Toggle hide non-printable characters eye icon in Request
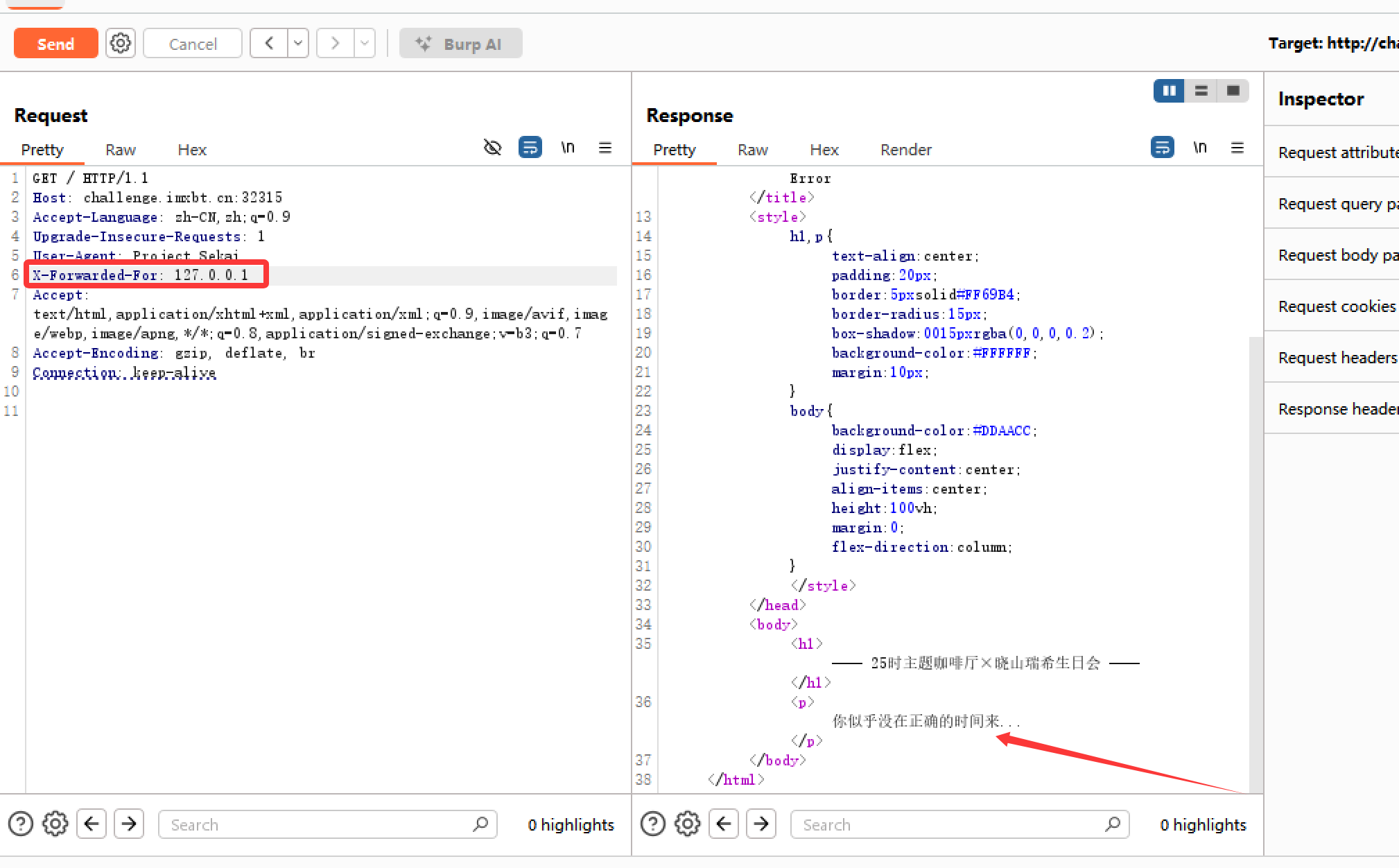The image size is (1399, 868). pyautogui.click(x=492, y=148)
